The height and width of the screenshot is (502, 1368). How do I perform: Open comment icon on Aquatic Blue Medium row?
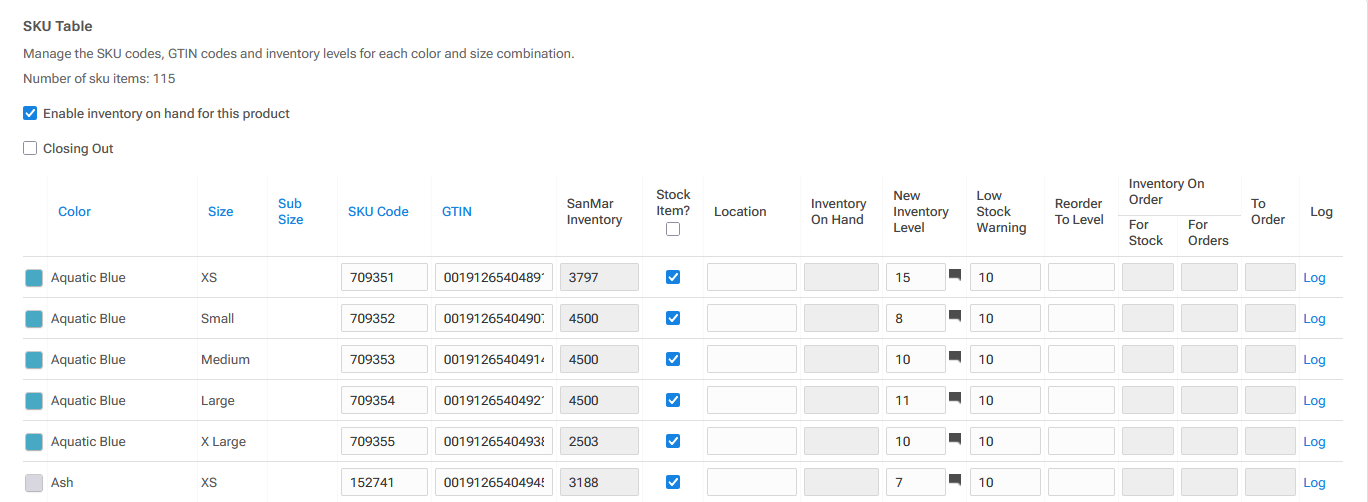coord(955,357)
